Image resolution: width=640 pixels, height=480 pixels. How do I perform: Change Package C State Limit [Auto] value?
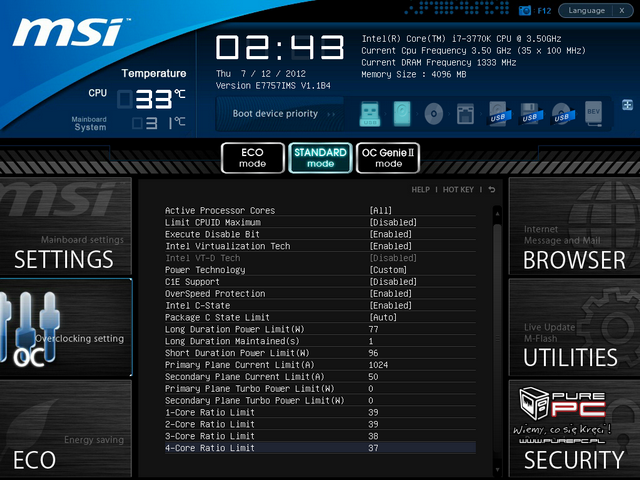coord(383,317)
